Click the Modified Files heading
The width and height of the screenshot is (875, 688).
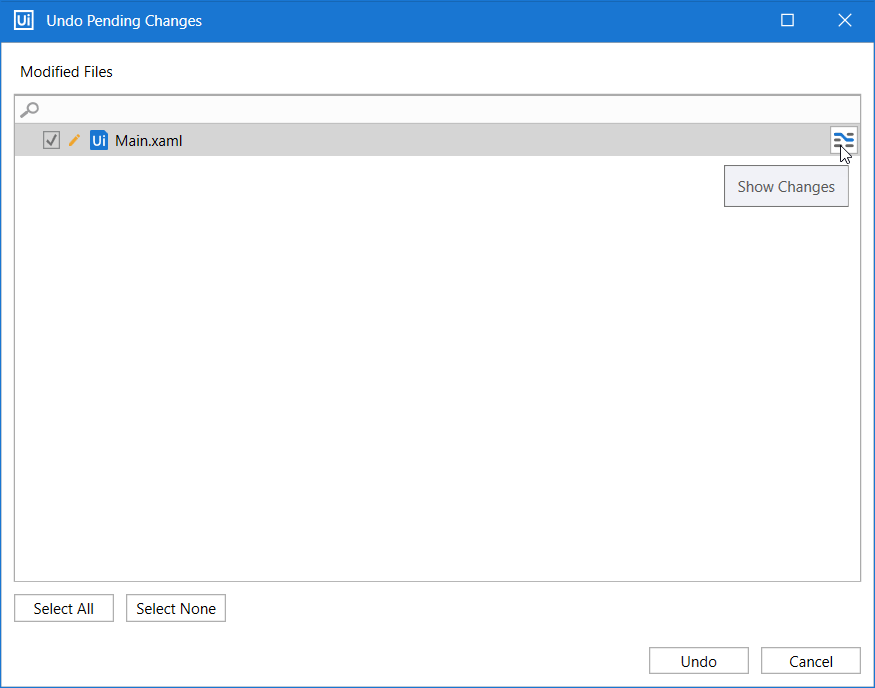[x=66, y=71]
